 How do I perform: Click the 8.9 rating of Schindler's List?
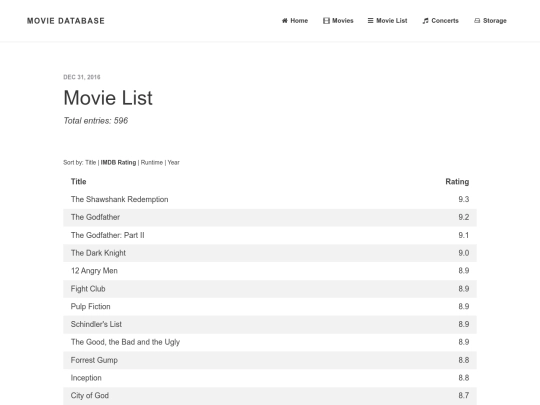point(464,324)
